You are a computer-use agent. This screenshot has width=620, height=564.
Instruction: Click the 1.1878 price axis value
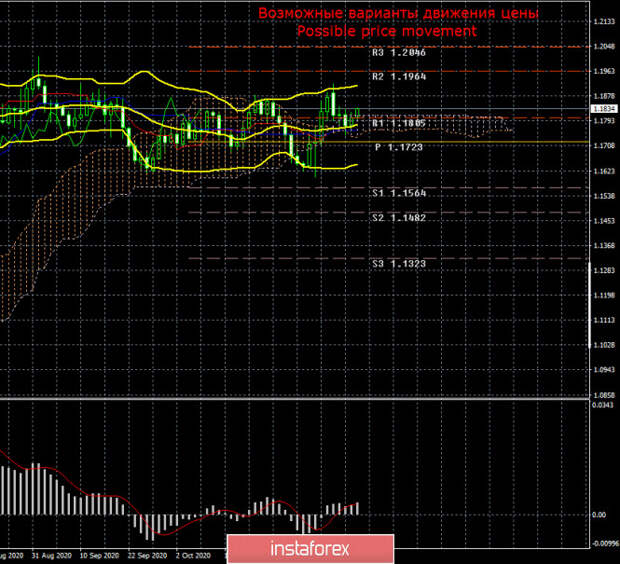605,96
